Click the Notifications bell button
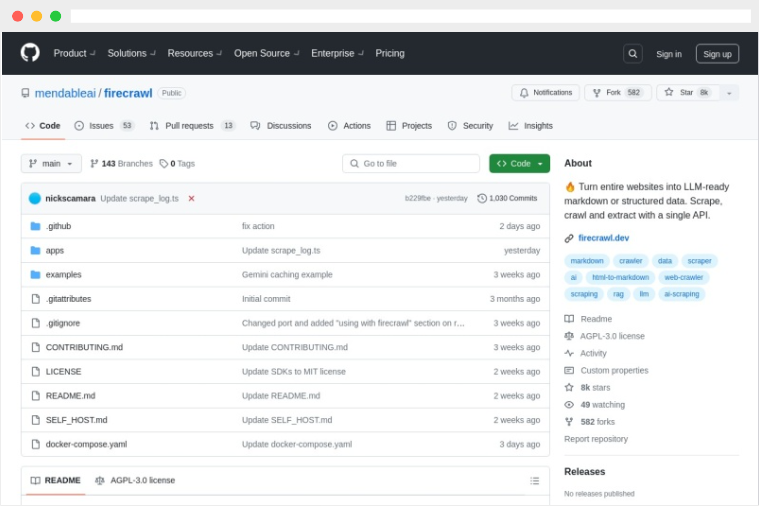Screen dimensions: 759x506 pyautogui.click(x=545, y=92)
